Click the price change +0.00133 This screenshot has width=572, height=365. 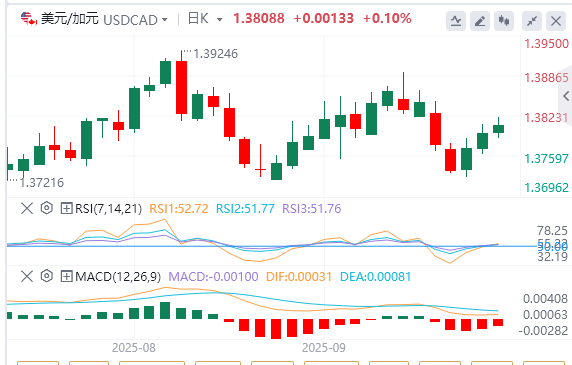coord(324,19)
